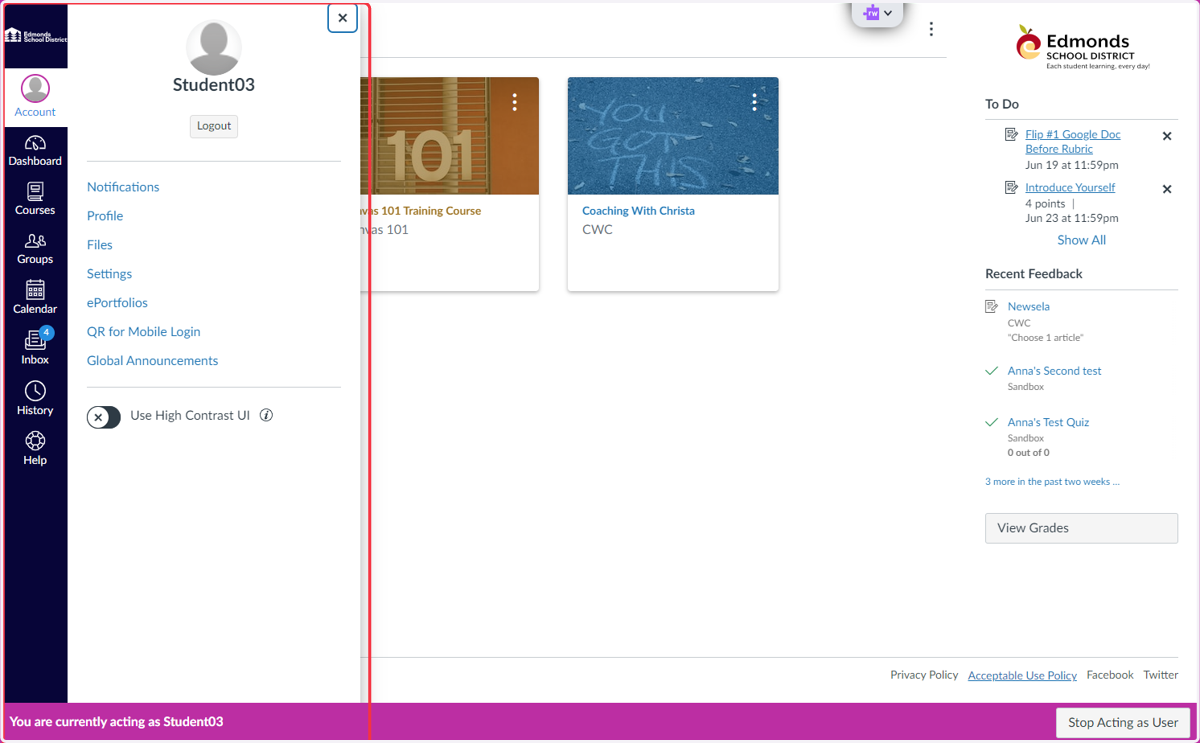Viewport: 1200px width, 743px height.
Task: Dismiss the Introduce Yourself to-do item
Action: (1167, 189)
